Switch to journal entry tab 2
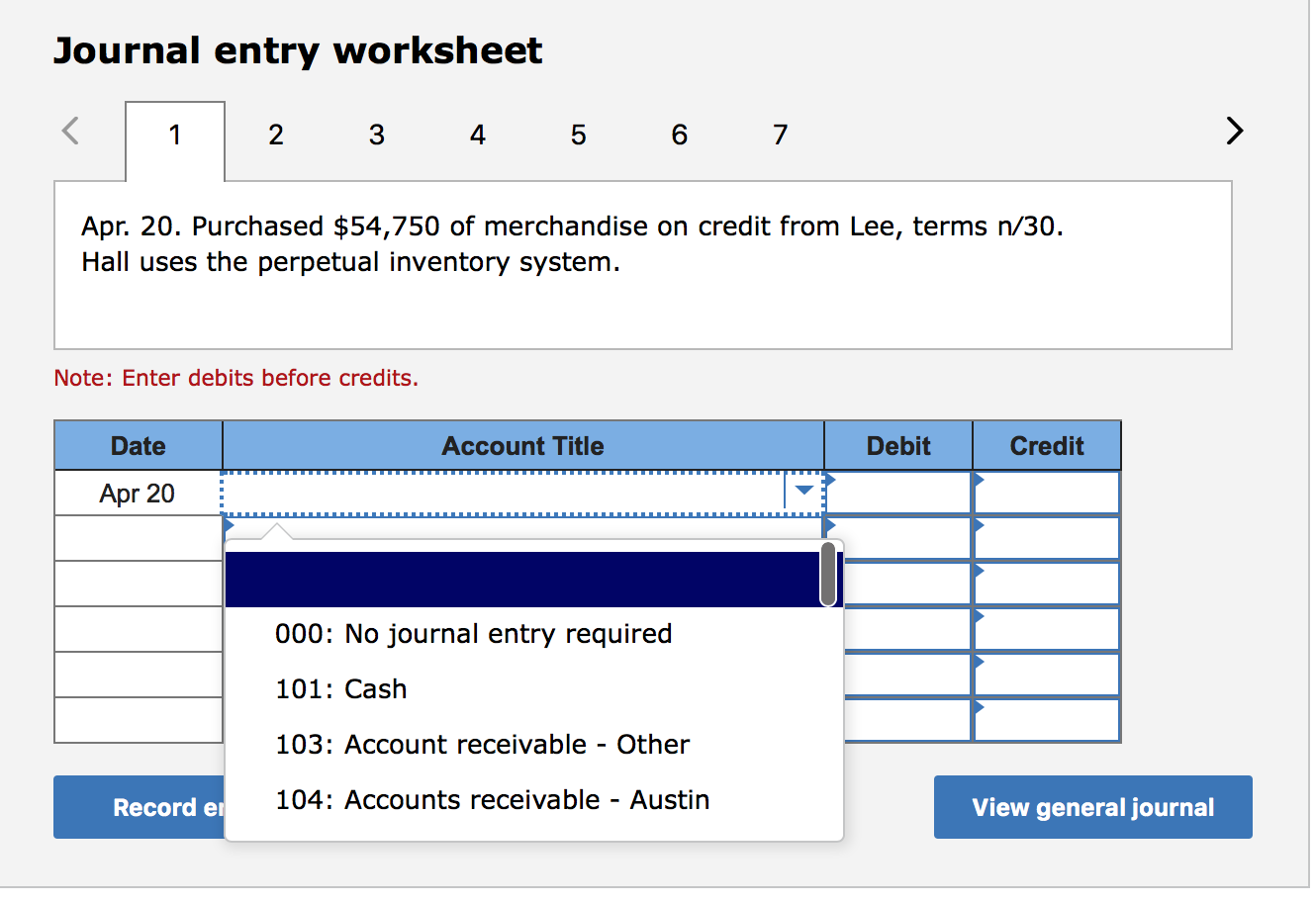 point(276,135)
